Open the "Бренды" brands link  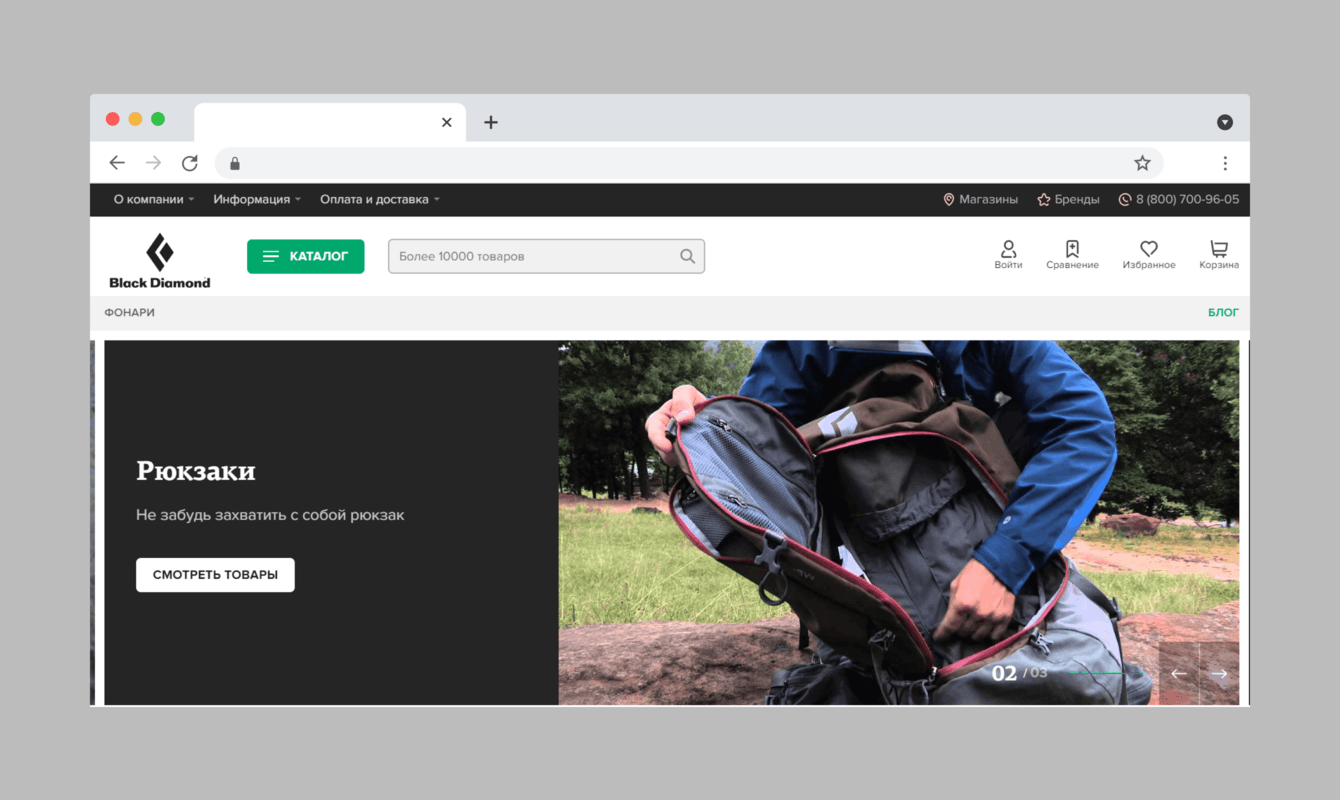coord(1068,199)
